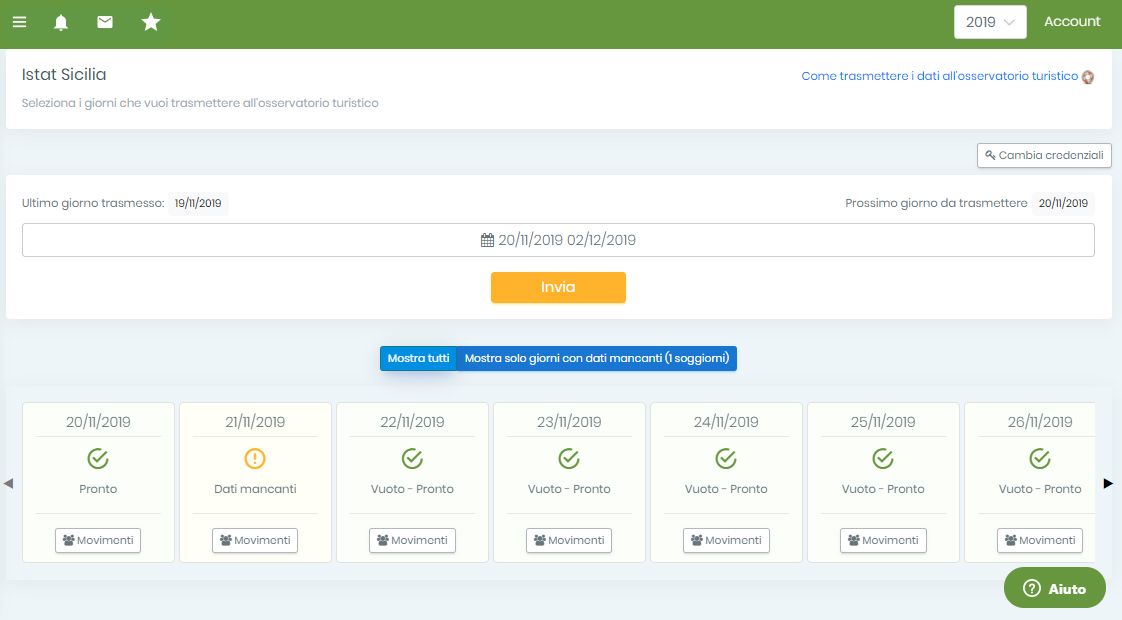1122x620 pixels.
Task: Open notifications bell
Action: tap(61, 22)
